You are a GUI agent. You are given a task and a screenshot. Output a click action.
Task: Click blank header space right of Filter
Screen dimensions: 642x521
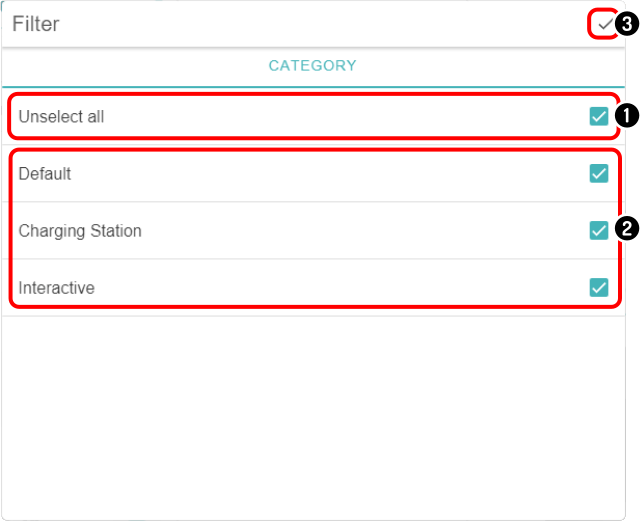click(x=323, y=24)
